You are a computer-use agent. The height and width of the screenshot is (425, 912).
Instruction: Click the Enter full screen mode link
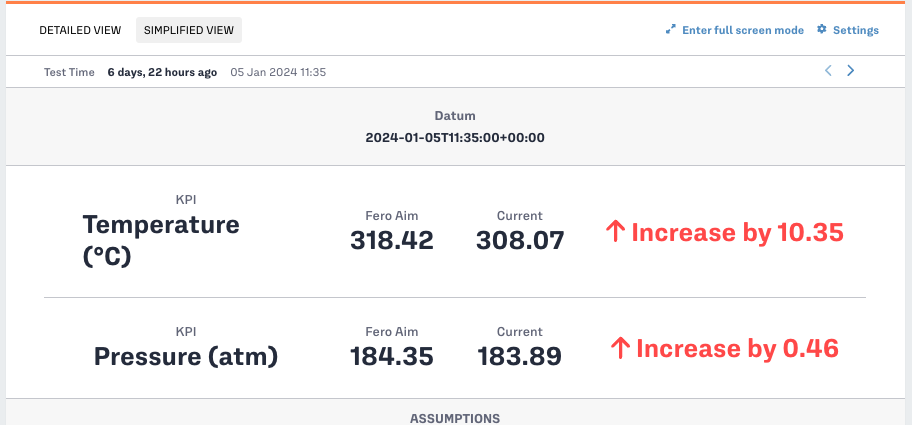point(743,30)
